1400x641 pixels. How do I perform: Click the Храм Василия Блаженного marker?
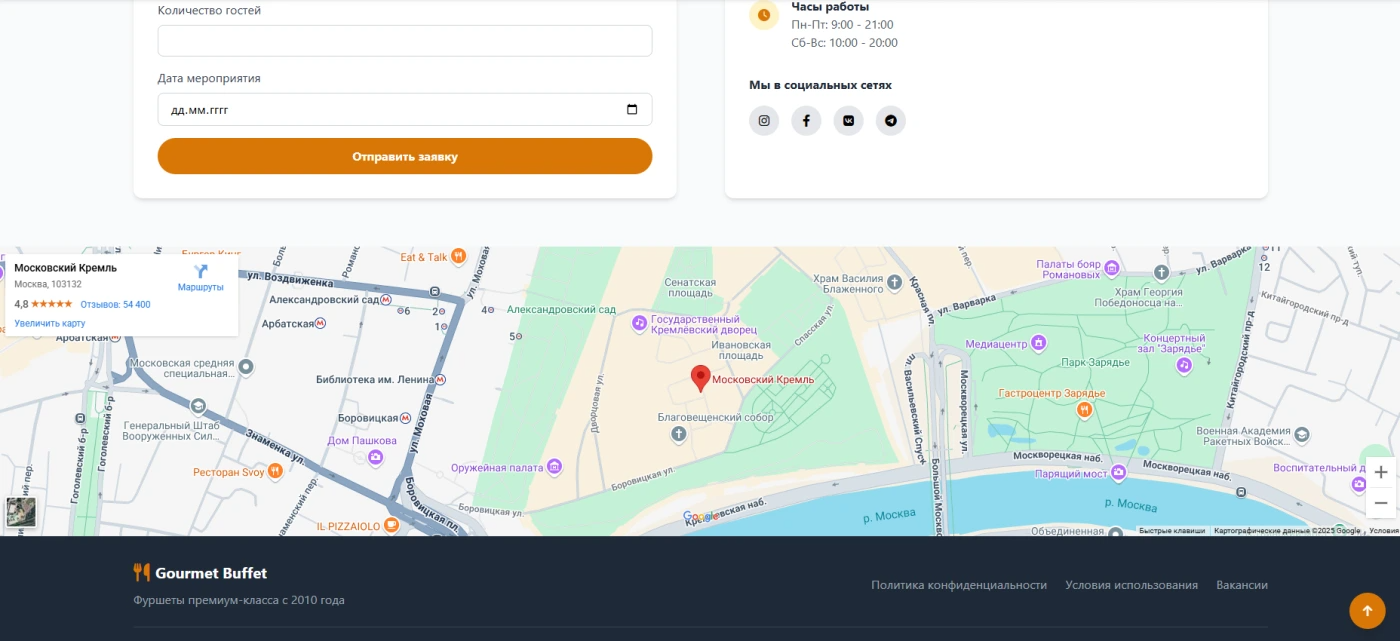click(x=896, y=284)
